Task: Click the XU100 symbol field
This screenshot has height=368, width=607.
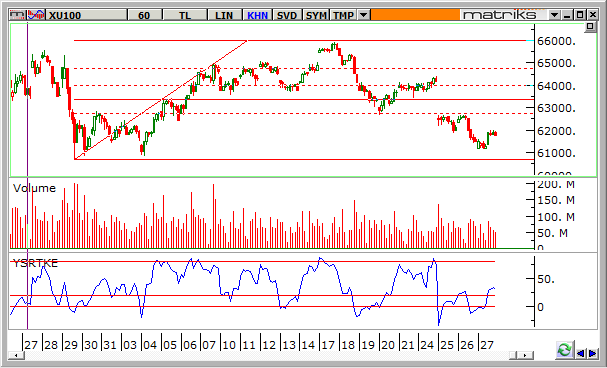Action: [x=86, y=15]
